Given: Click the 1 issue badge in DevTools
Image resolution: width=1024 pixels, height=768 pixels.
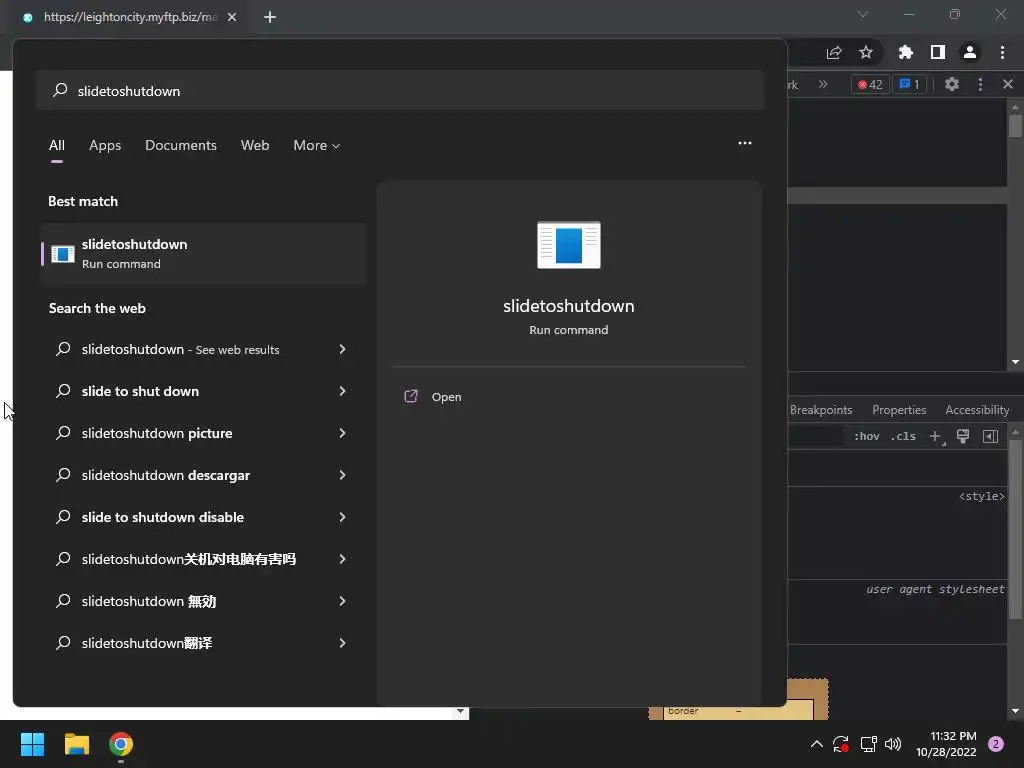Looking at the screenshot, I should point(909,84).
